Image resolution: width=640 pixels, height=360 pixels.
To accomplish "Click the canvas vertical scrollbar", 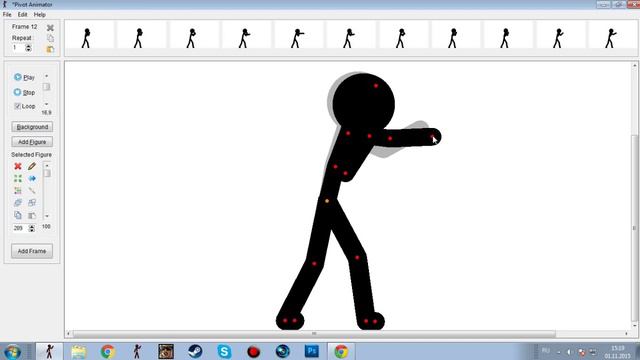I will [634, 227].
